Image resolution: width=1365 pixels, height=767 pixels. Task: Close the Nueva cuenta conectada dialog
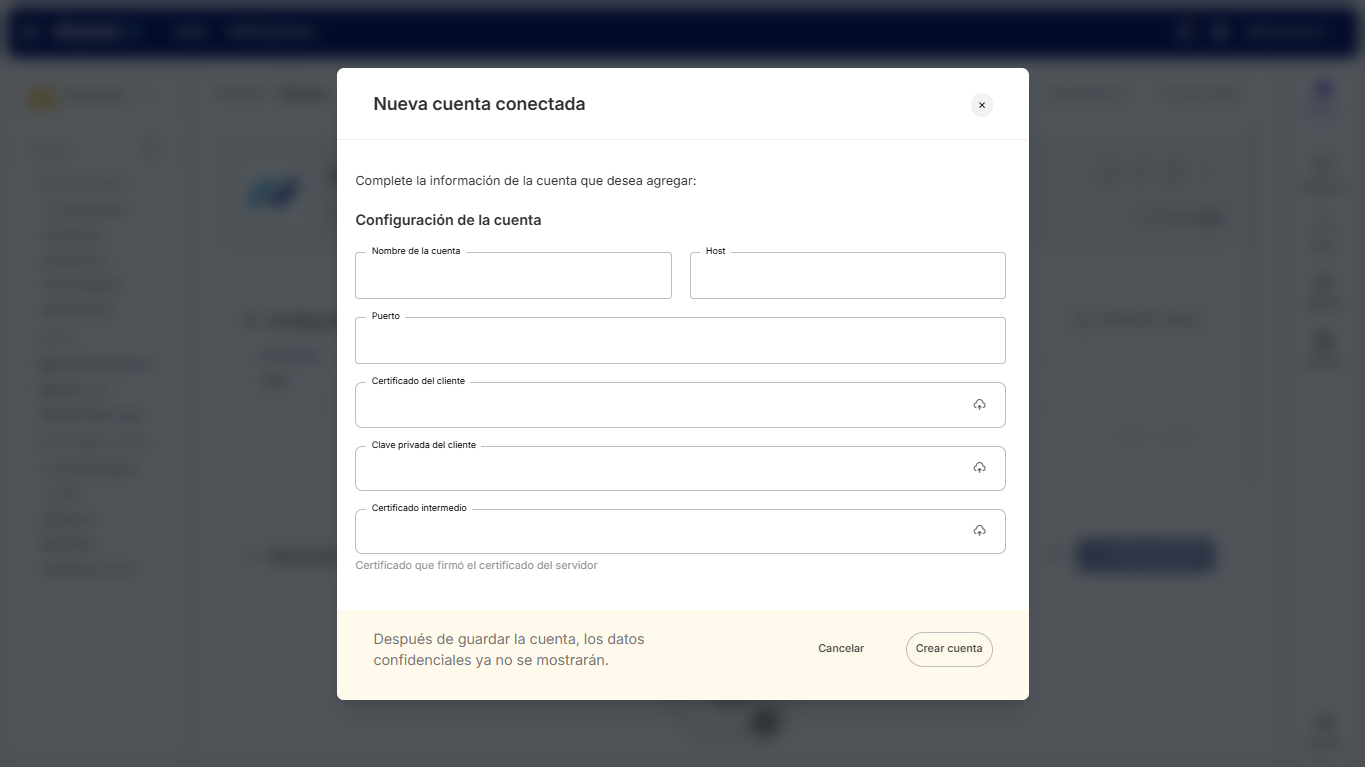981,105
